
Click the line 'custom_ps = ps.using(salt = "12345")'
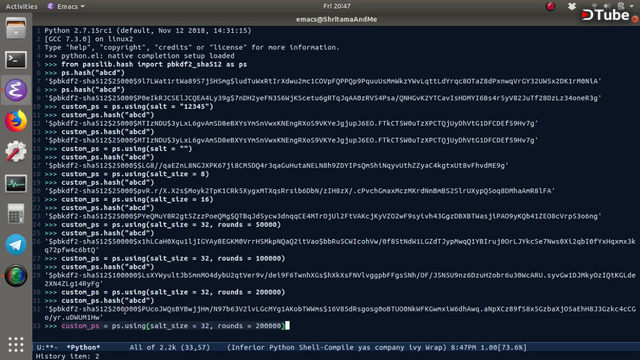click(x=129, y=107)
